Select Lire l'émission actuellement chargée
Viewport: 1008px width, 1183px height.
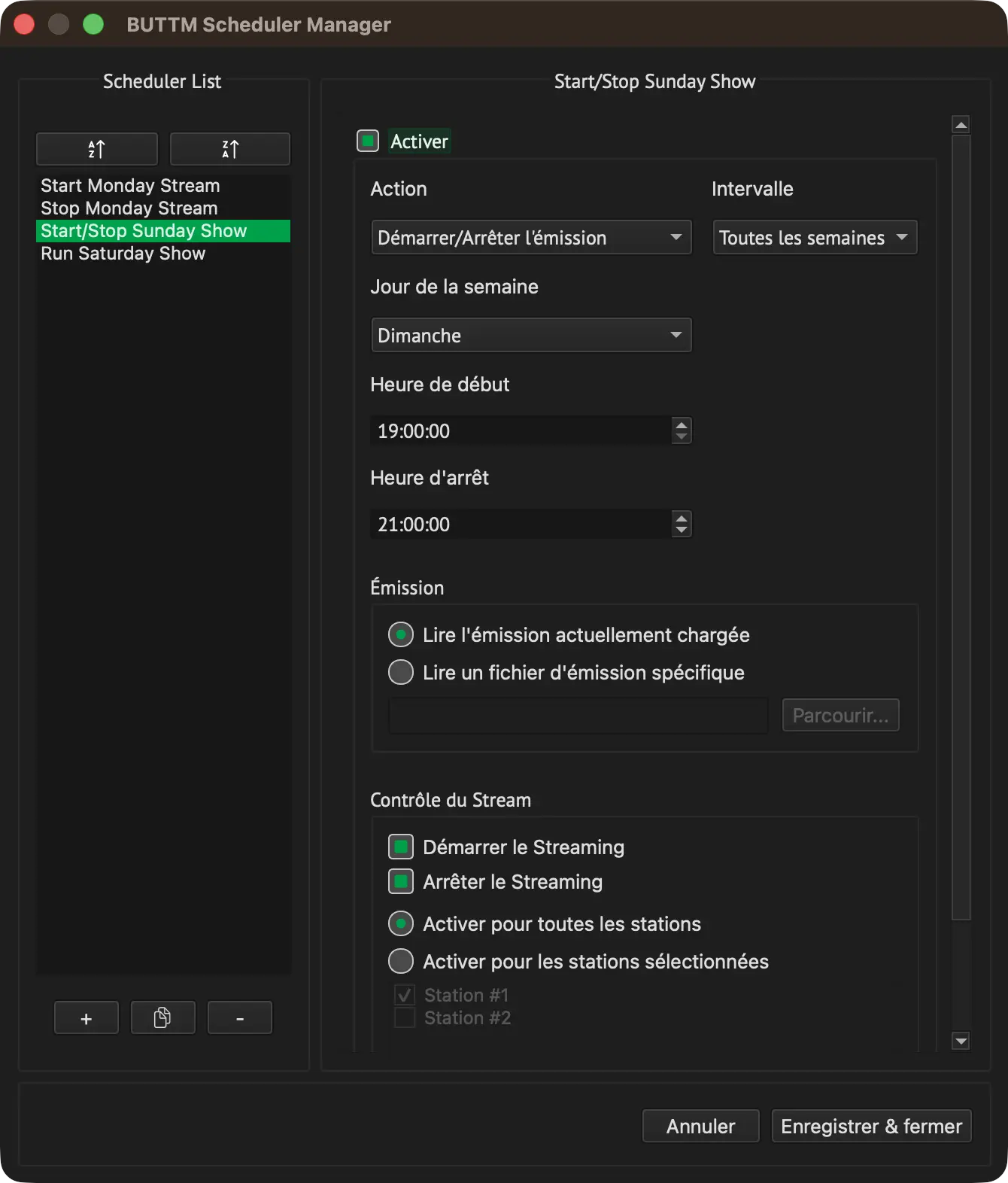[401, 634]
